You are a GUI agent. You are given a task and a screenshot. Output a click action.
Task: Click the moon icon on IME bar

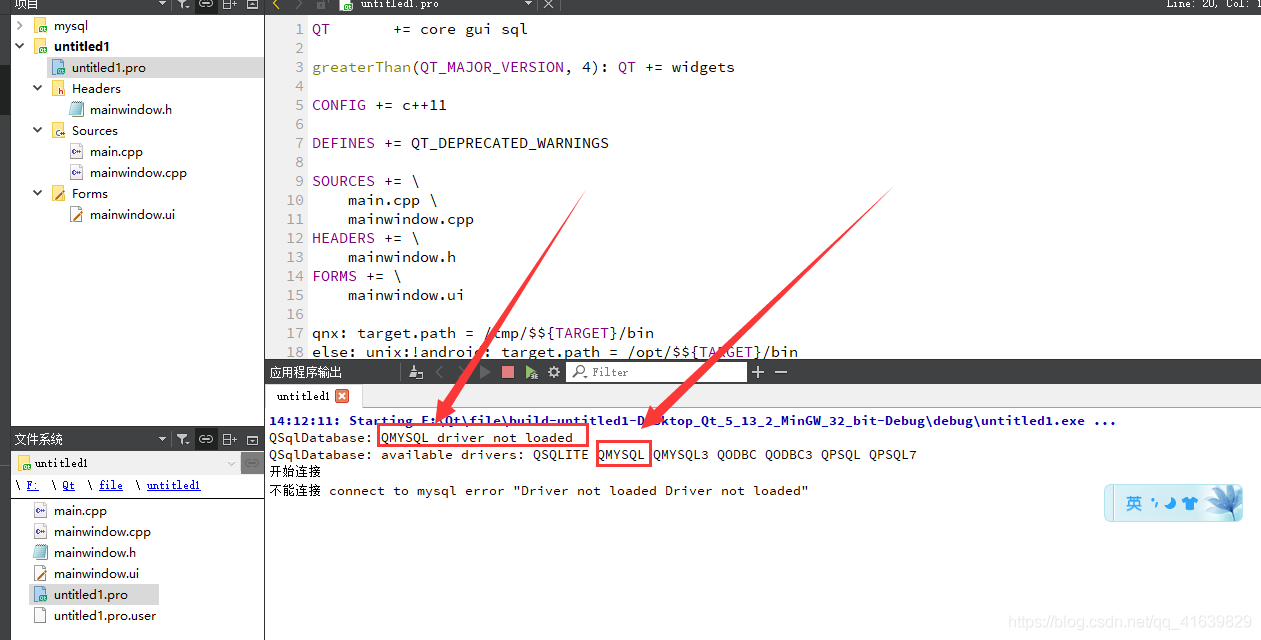[1169, 503]
